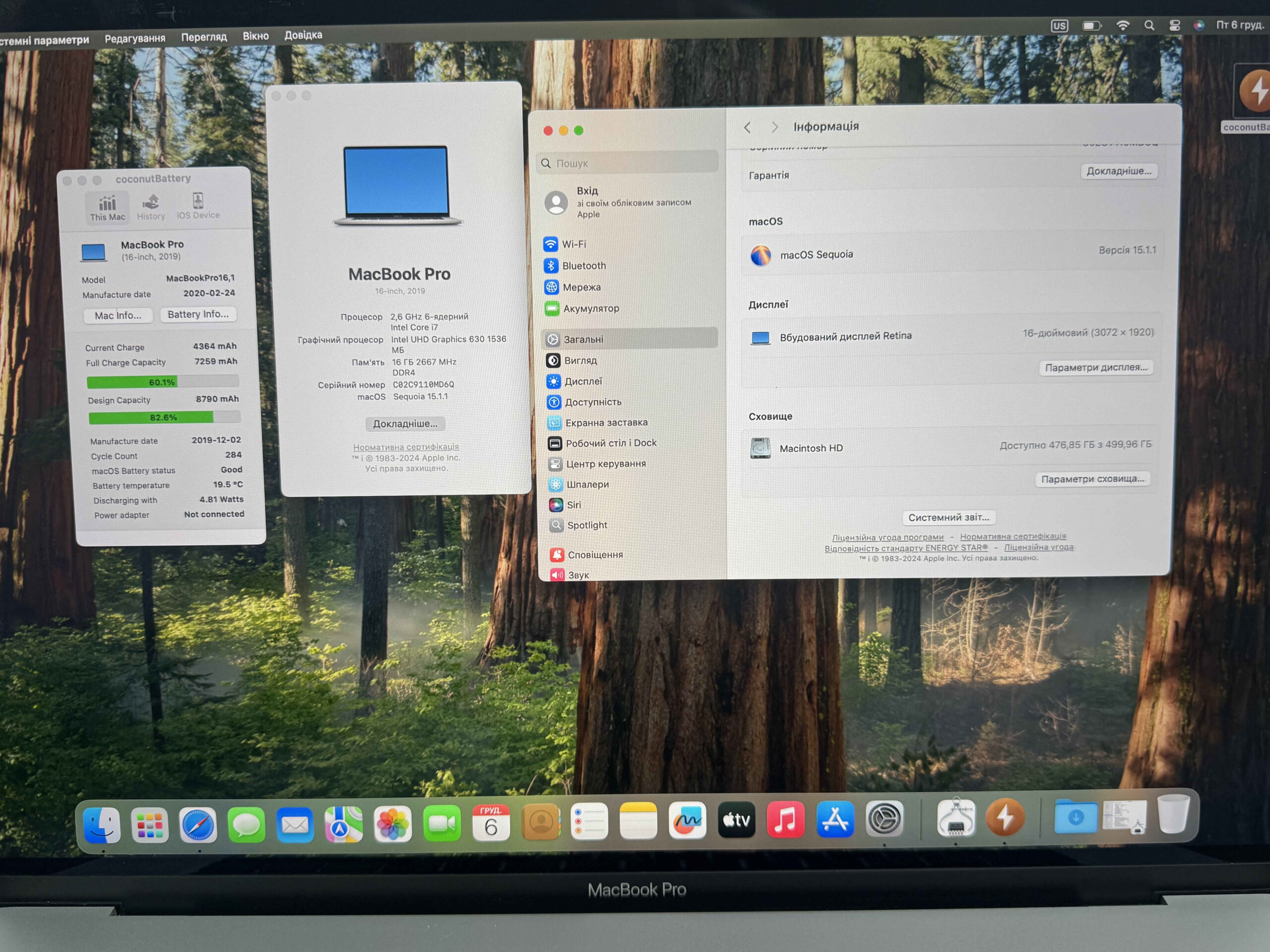Screen dimensions: 1270x952
Task: Click Параметри дисплея... button
Action: [1095, 367]
